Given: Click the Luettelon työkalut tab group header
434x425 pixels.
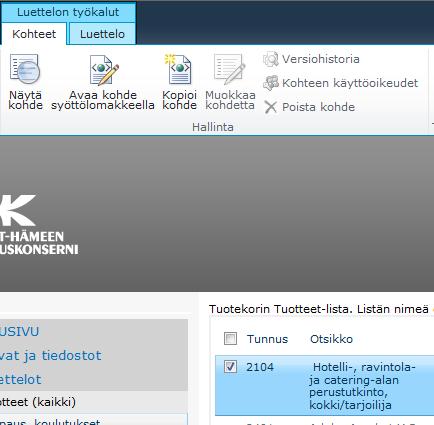Looking at the screenshot, I should pos(68,12).
